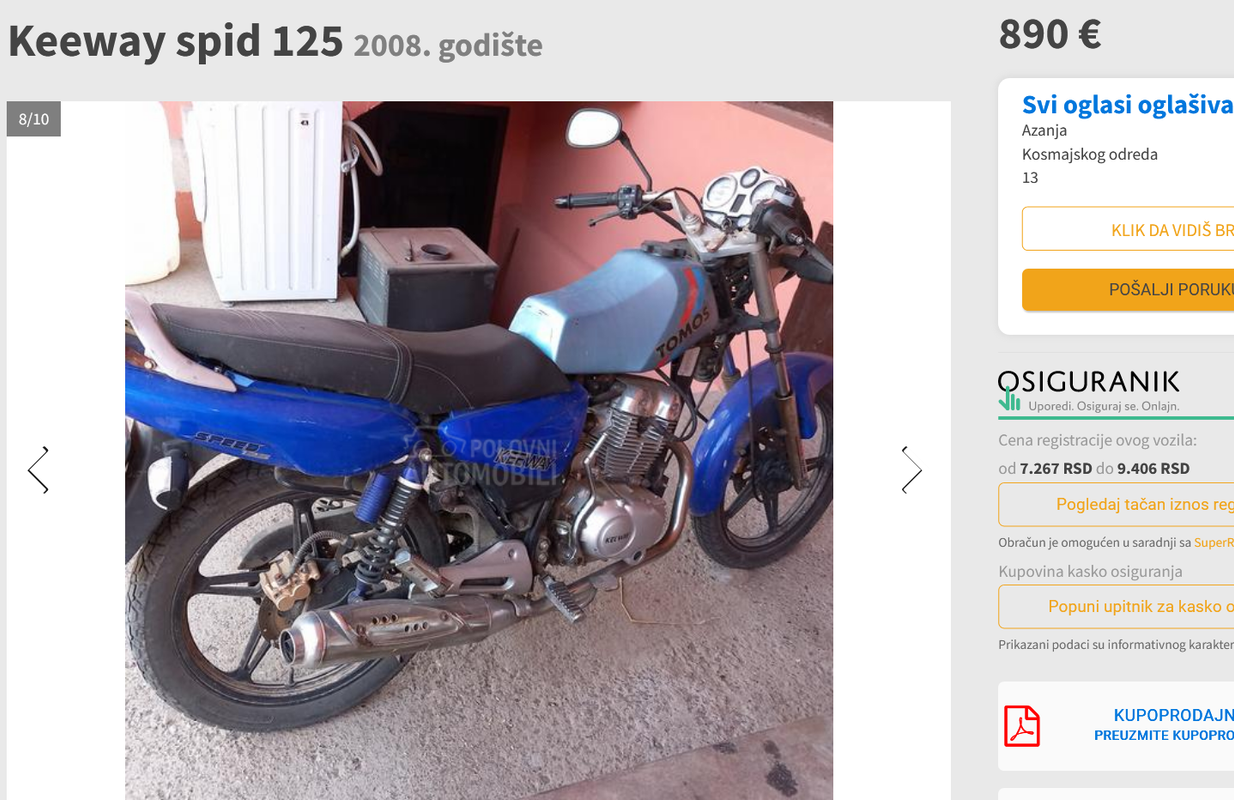This screenshot has width=1234, height=800.
Task: Go to the previous photo with left arrow
Action: [38, 470]
